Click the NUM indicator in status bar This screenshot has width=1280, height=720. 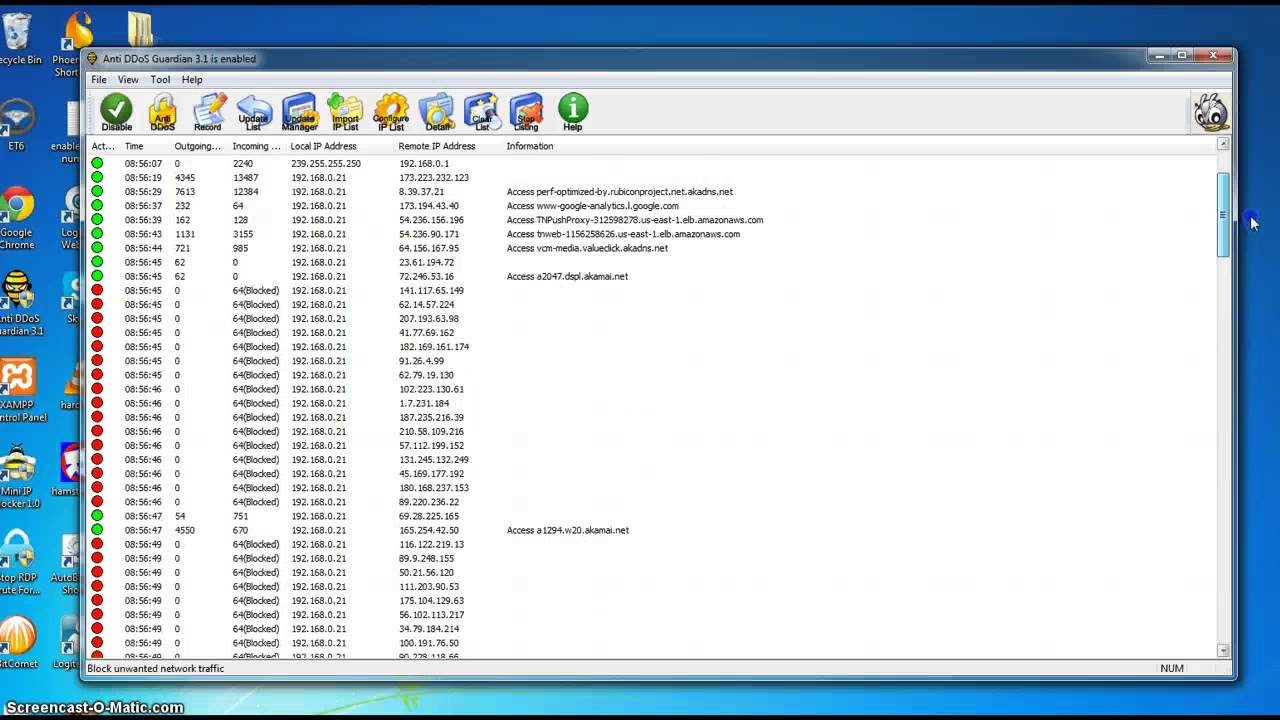click(x=1171, y=668)
